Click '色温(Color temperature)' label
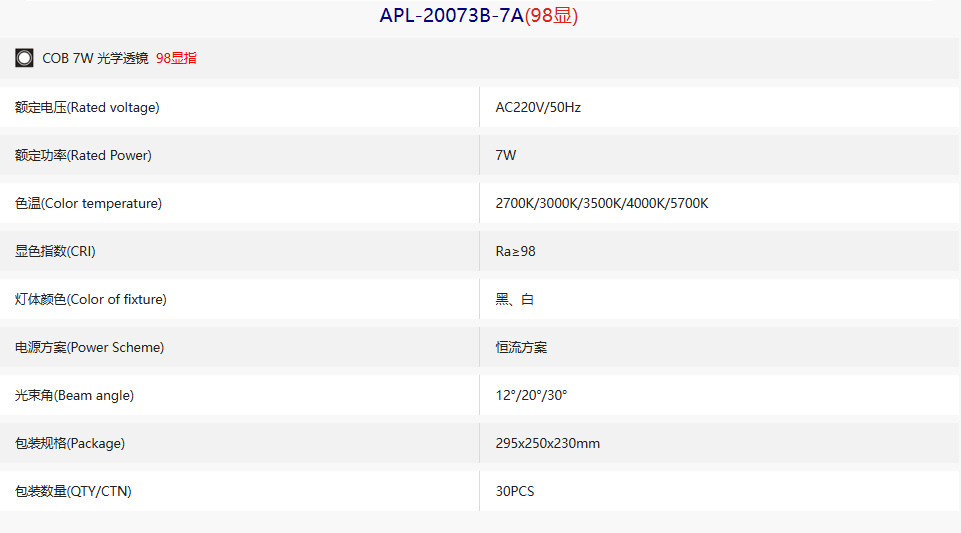 88,203
